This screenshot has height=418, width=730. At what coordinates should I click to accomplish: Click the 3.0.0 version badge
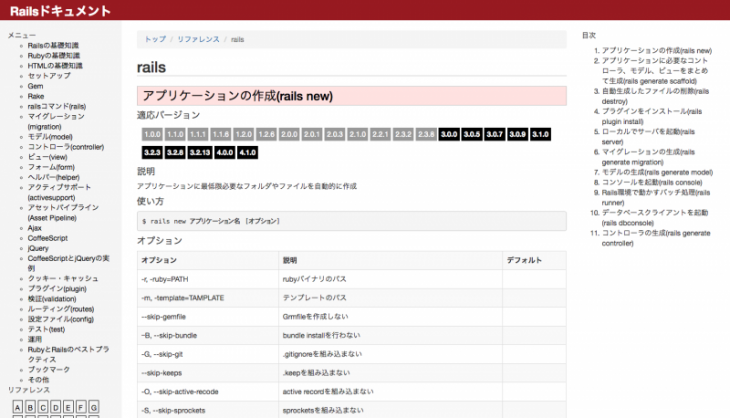449,134
